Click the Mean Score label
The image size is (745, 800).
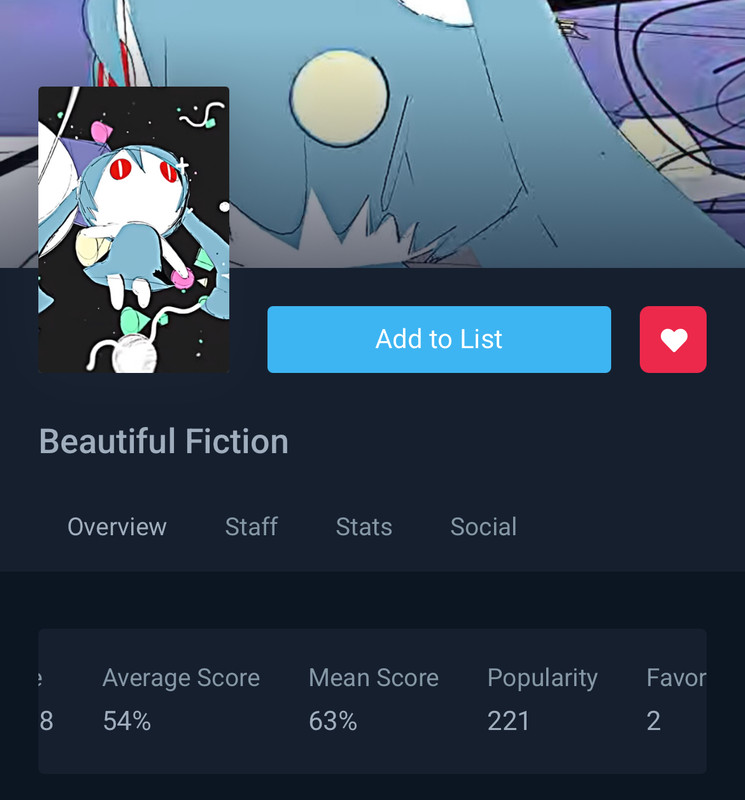pyautogui.click(x=374, y=678)
